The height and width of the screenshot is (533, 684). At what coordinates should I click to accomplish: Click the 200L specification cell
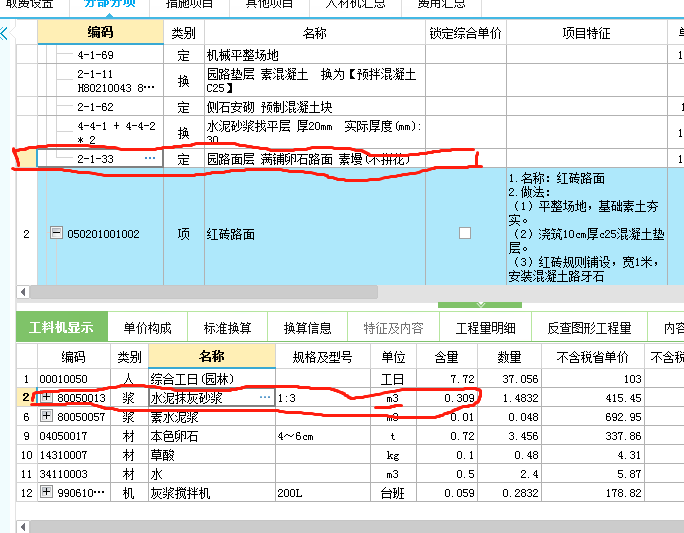[x=322, y=492]
